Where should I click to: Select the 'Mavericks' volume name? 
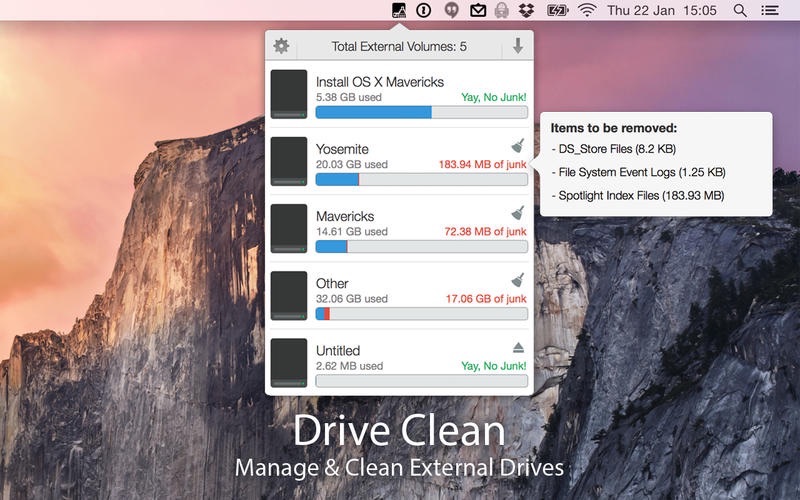pos(345,216)
